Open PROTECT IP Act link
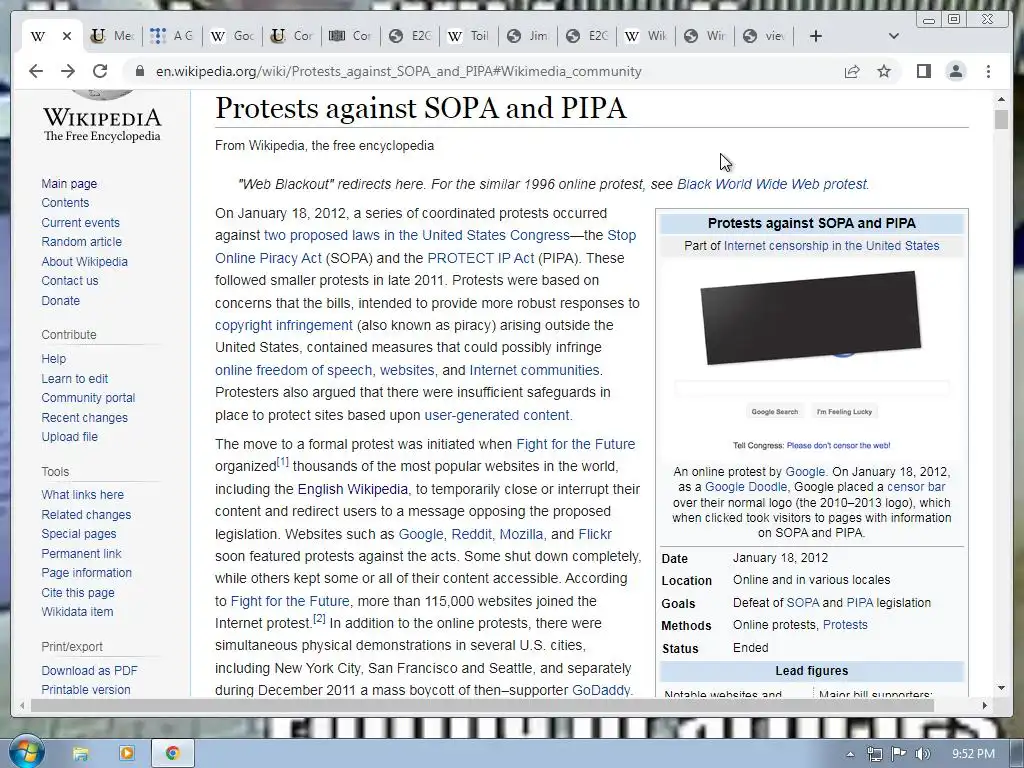This screenshot has width=1024, height=768. (x=481, y=258)
